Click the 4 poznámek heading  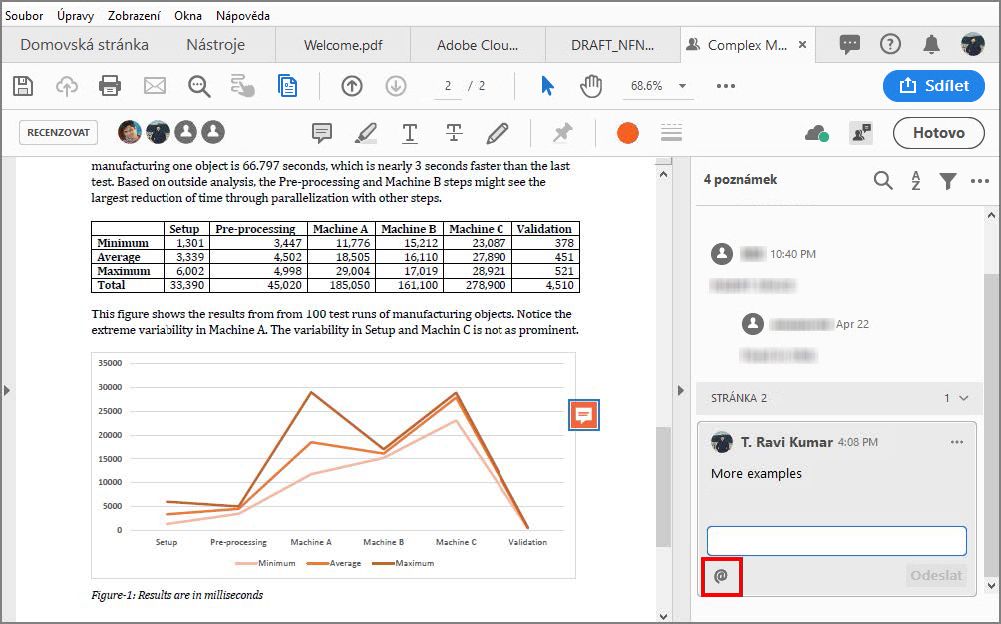coord(740,179)
